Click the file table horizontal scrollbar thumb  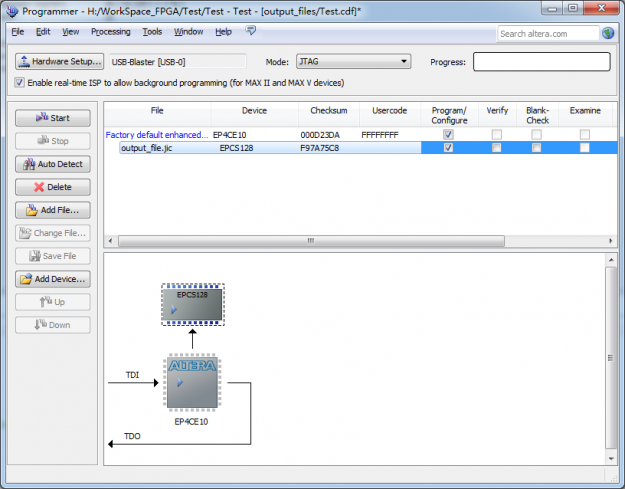(x=311, y=241)
